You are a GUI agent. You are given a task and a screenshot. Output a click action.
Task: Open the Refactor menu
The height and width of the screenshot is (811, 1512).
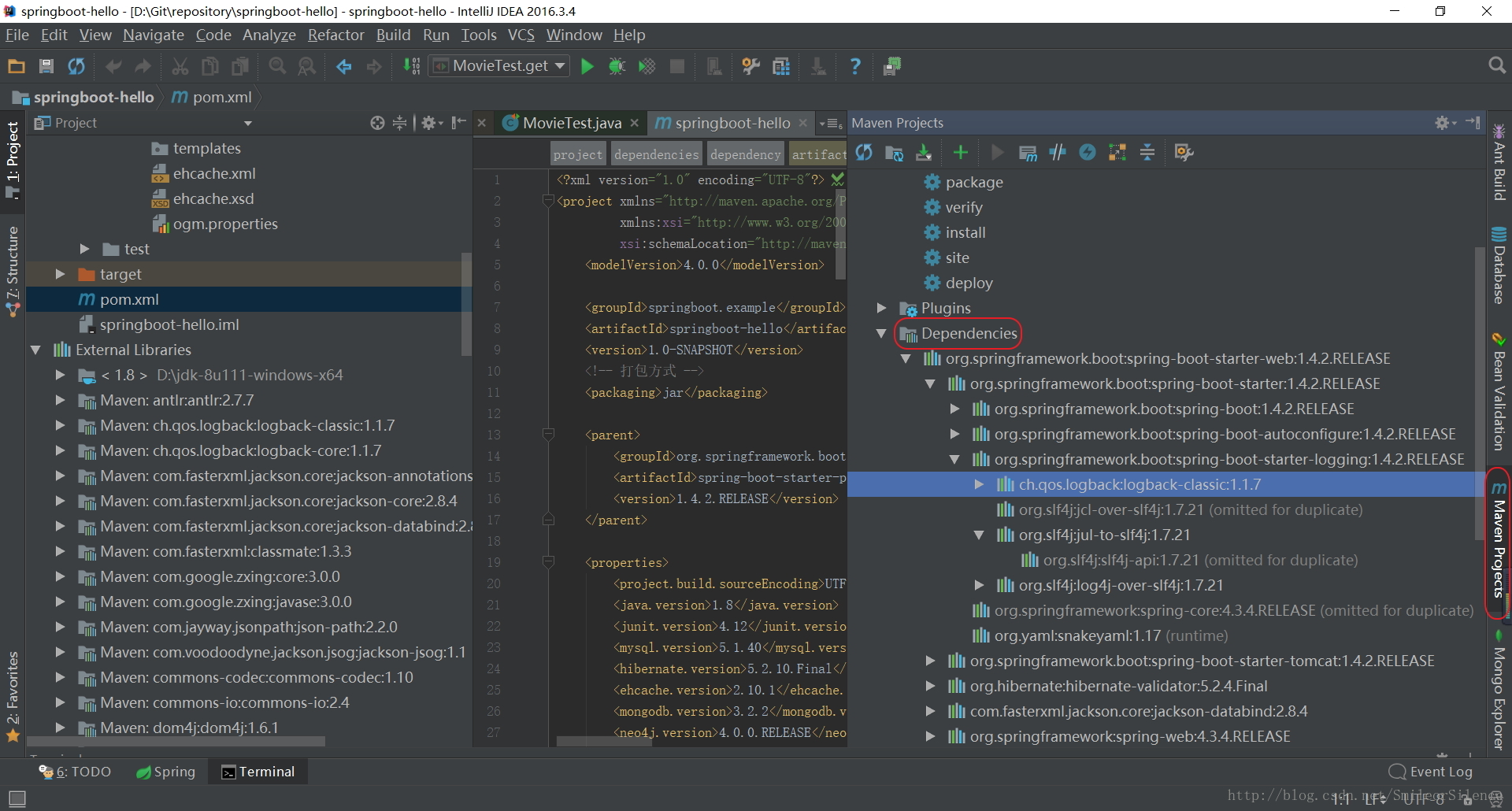click(336, 35)
